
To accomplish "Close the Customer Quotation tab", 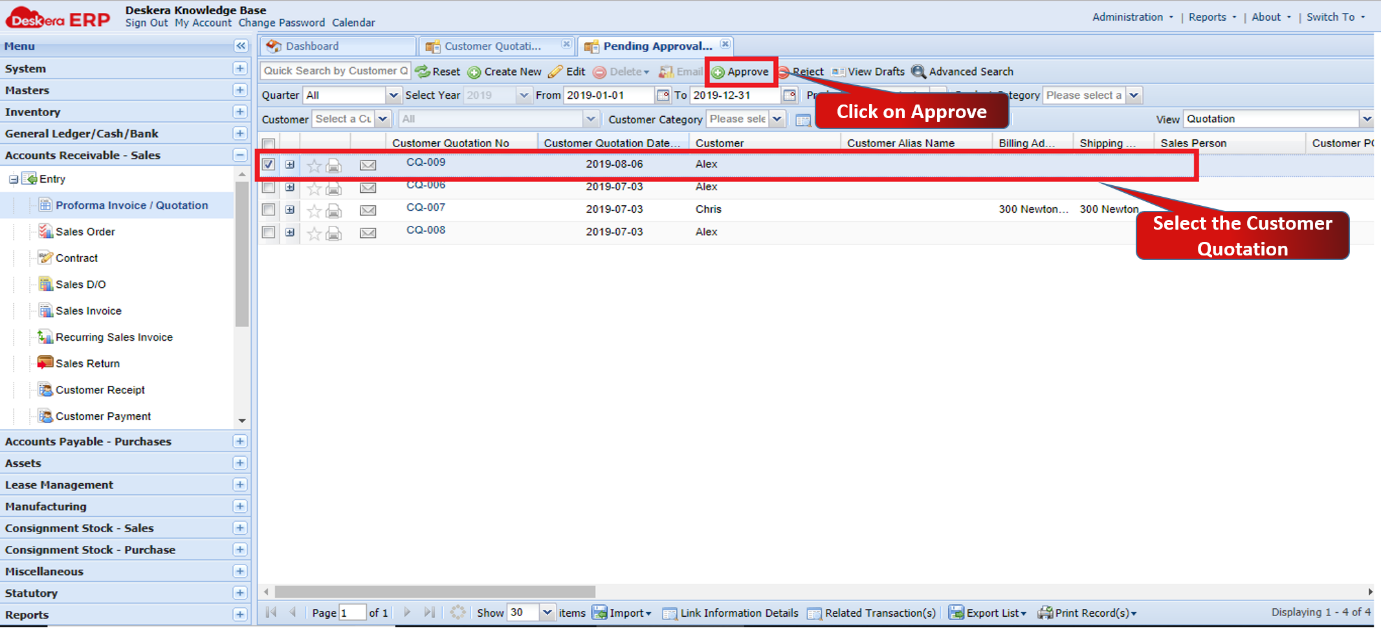I will click(566, 44).
